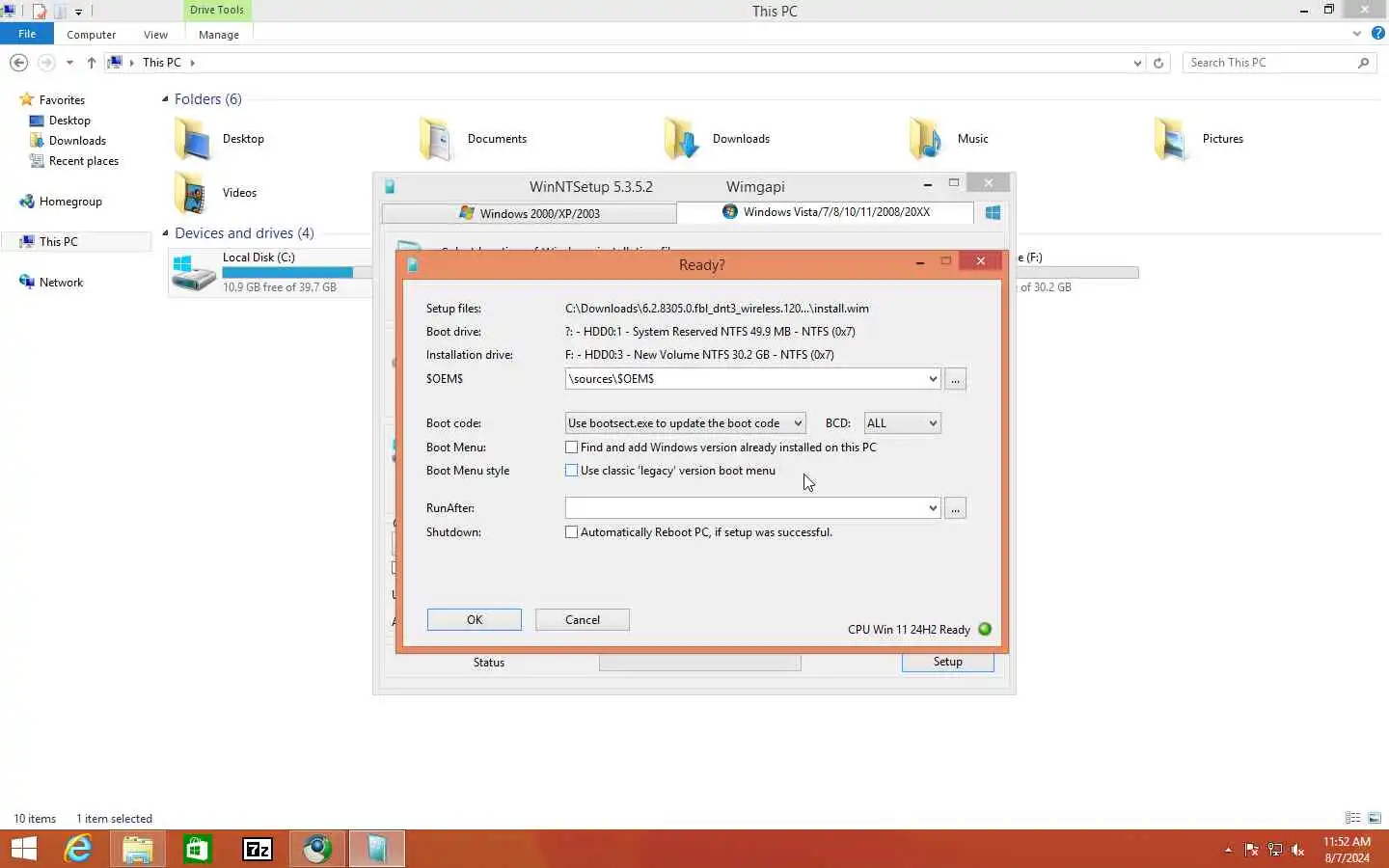Click the muted volume tray icon
The height and width of the screenshot is (868, 1389).
coord(1298,850)
